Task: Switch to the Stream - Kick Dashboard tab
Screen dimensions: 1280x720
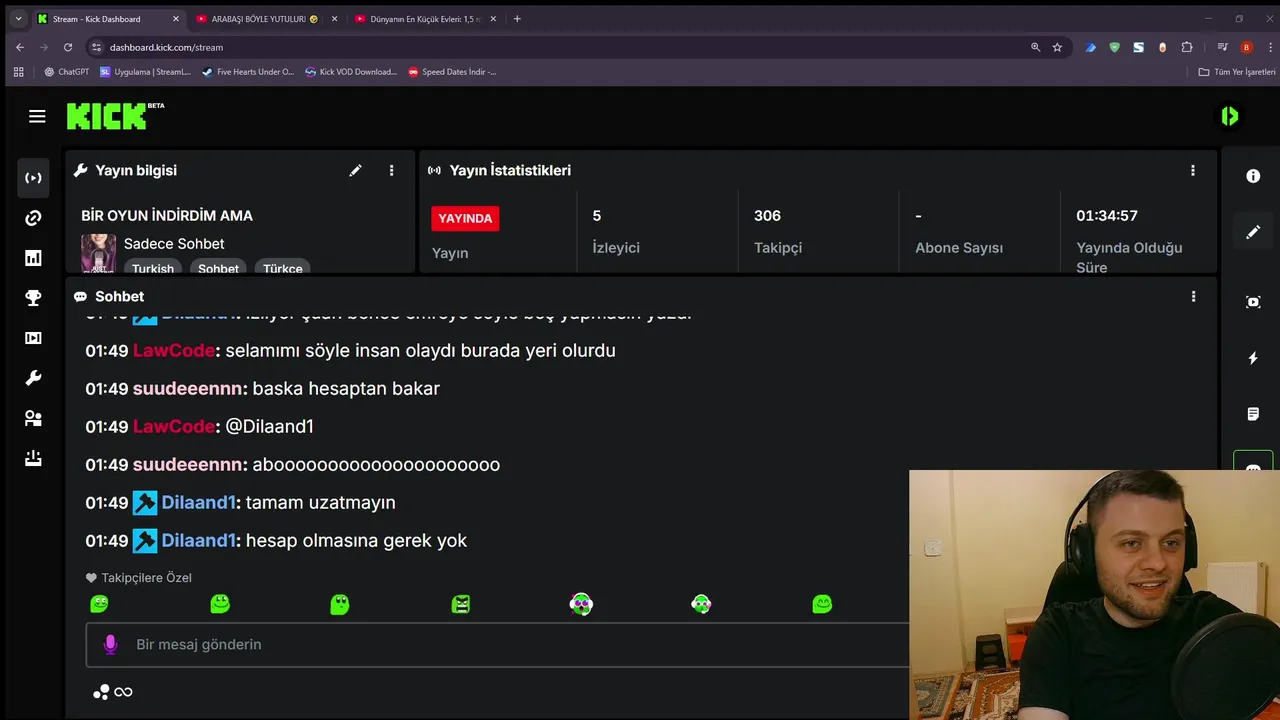Action: coord(108,19)
